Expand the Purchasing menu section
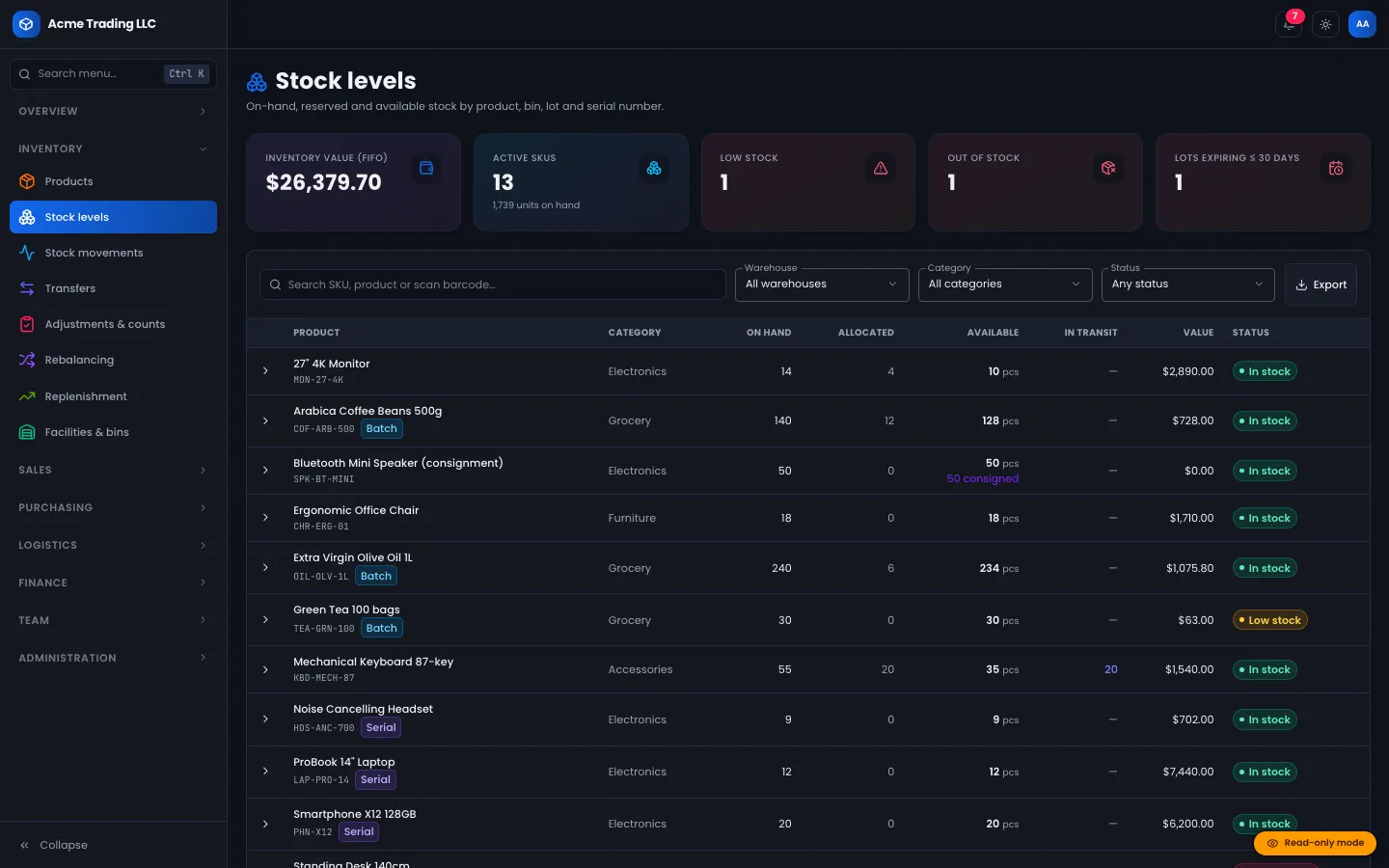Image resolution: width=1389 pixels, height=868 pixels. pyautogui.click(x=113, y=507)
